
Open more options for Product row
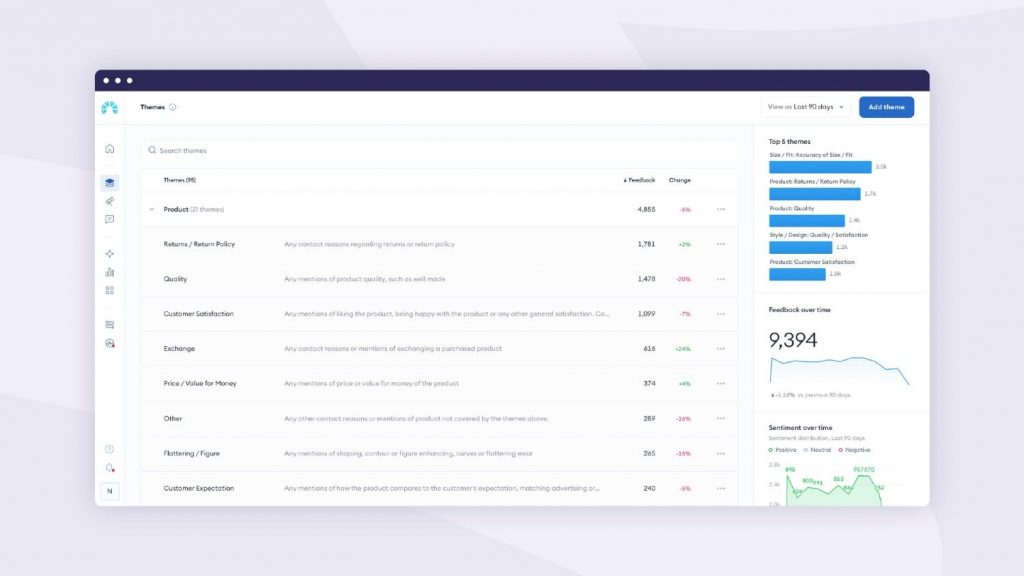(x=721, y=210)
